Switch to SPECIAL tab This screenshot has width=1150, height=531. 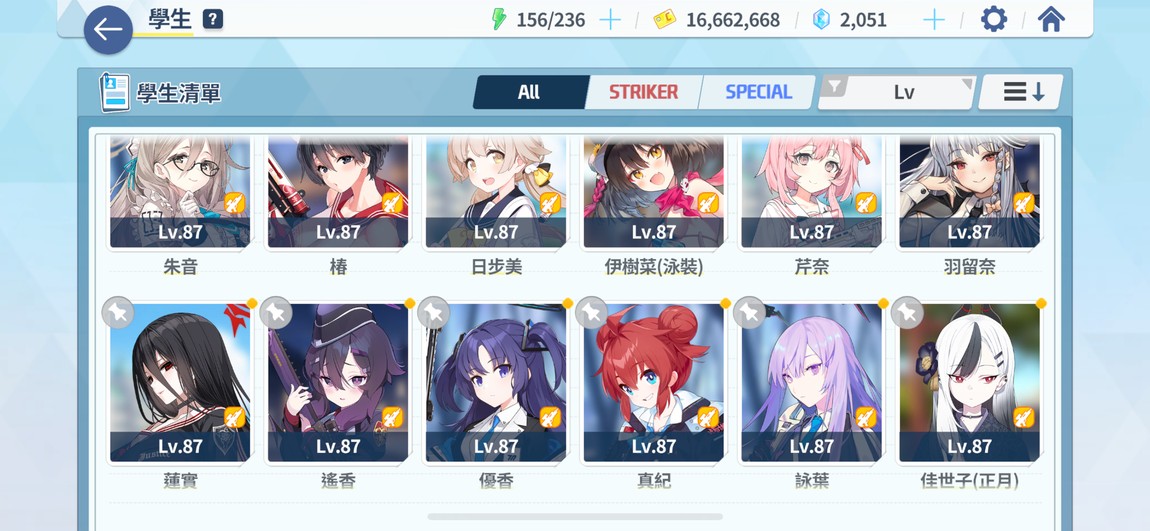tap(758, 92)
